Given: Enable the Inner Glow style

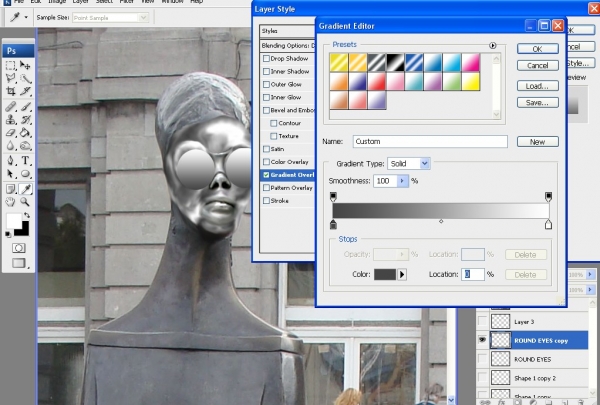Looking at the screenshot, I should click(x=266, y=98).
